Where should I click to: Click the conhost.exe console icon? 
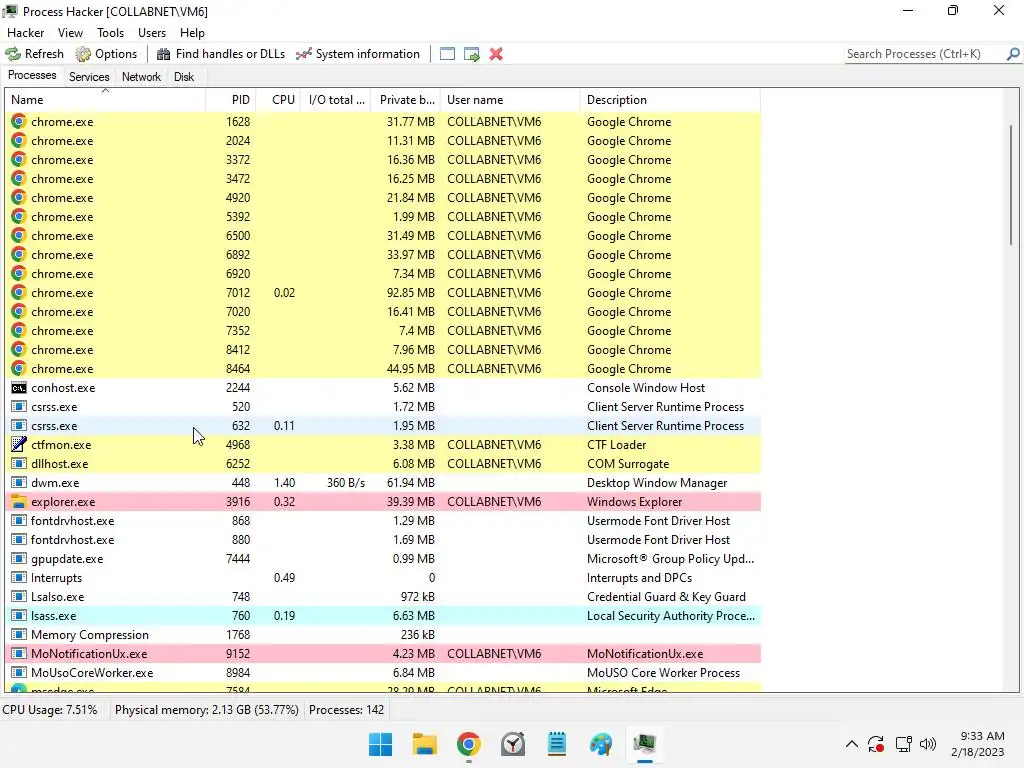[x=19, y=388]
